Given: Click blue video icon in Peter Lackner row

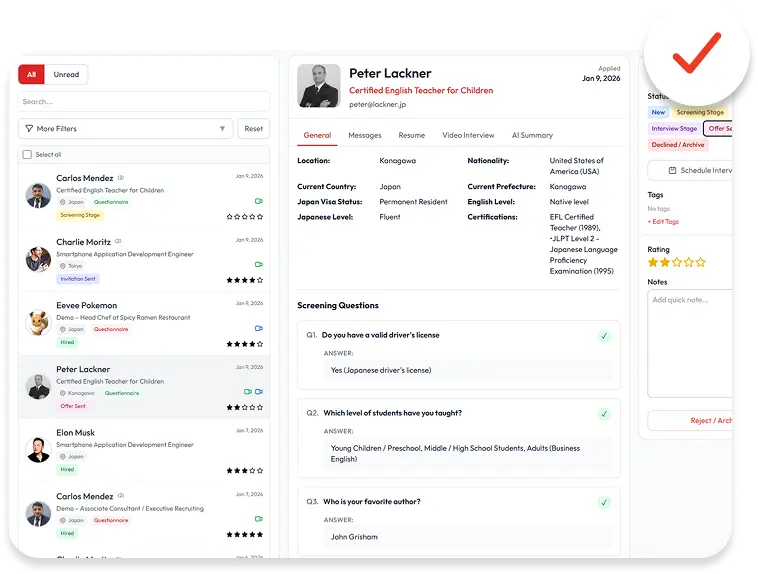Looking at the screenshot, I should pos(259,392).
